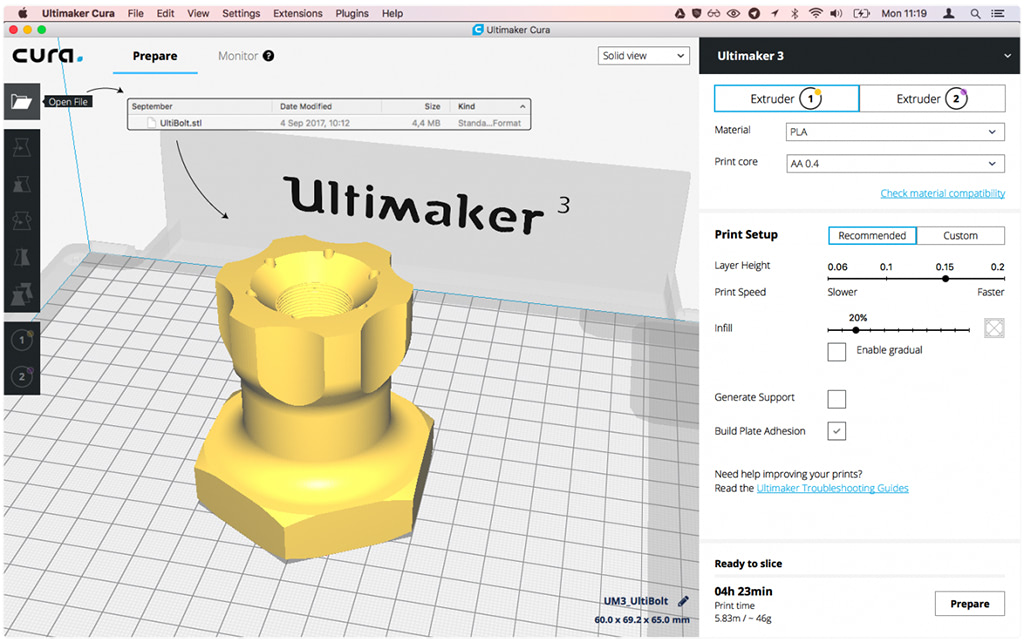Click the eye icon in the menu bar
This screenshot has height=642, width=1024.
[x=733, y=13]
